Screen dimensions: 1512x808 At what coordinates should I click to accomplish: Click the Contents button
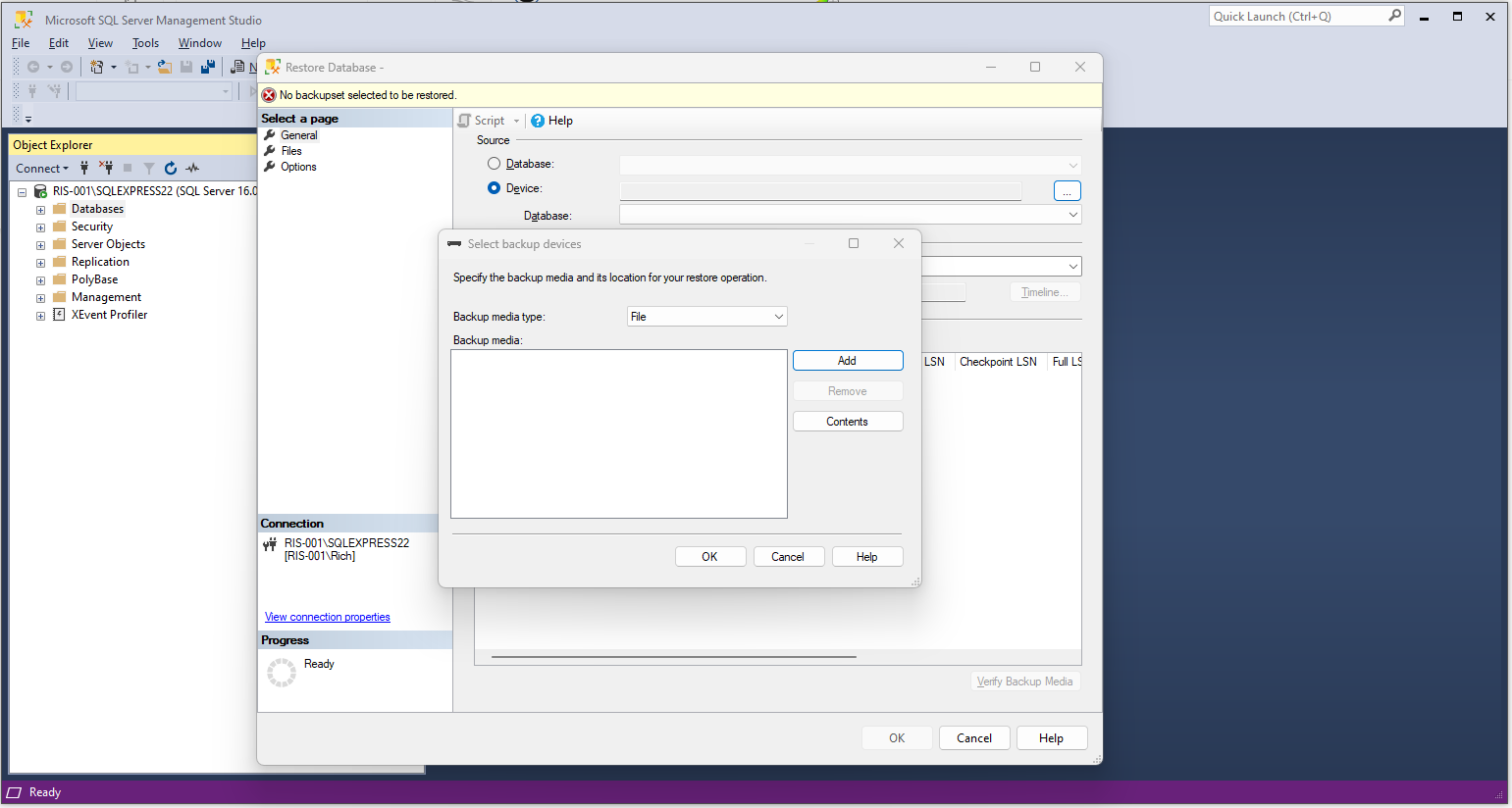[x=848, y=422]
